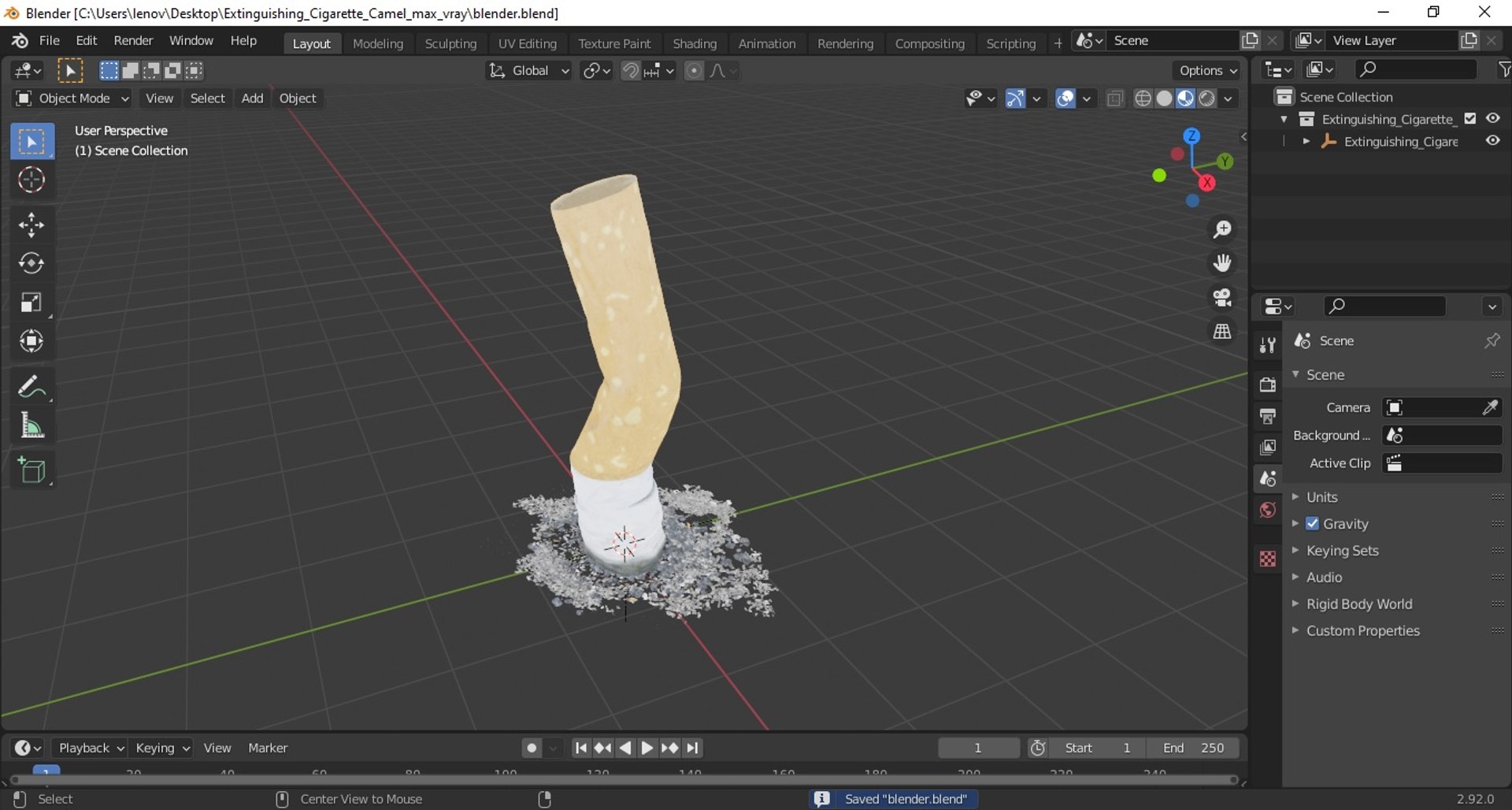1512x810 pixels.
Task: Click the camera eyedropper icon
Action: 1490,407
